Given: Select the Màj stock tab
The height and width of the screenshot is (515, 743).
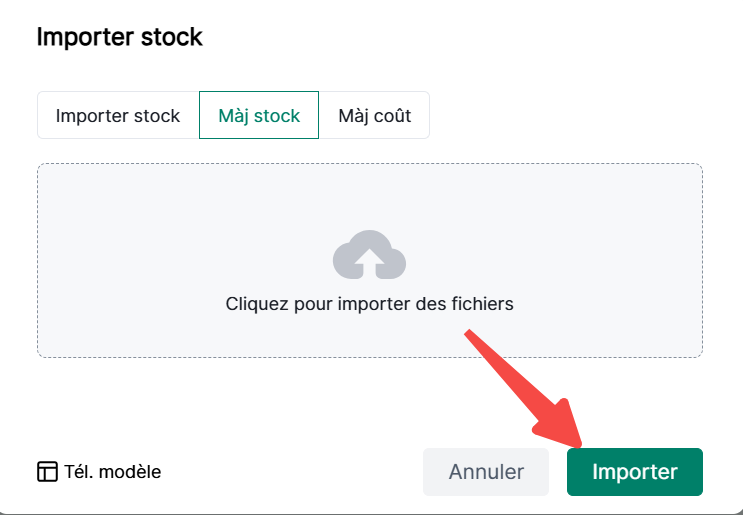Looking at the screenshot, I should [x=259, y=115].
